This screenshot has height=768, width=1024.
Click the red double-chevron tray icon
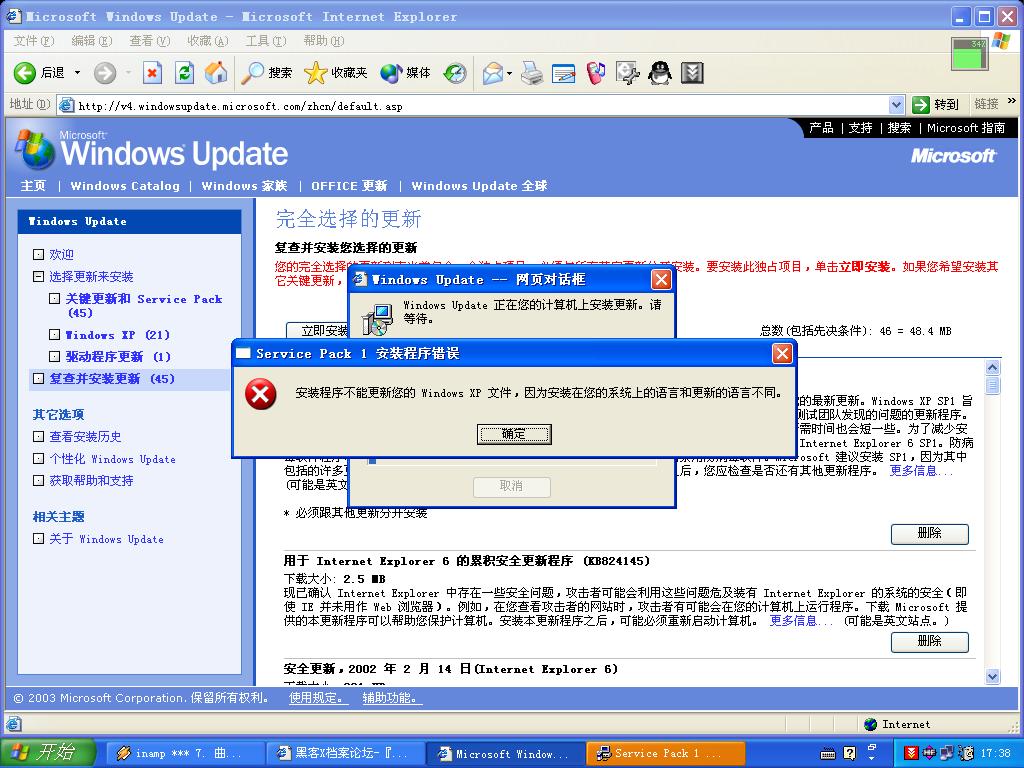[911, 753]
